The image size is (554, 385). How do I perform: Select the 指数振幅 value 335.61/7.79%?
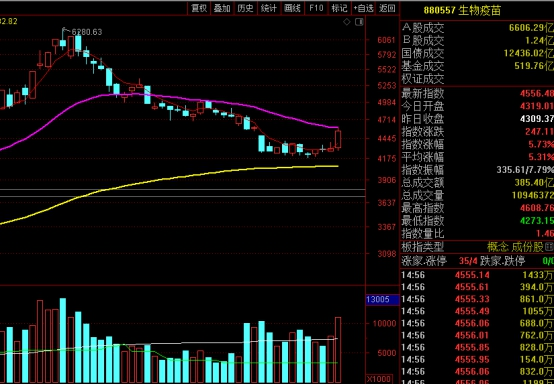click(x=525, y=170)
